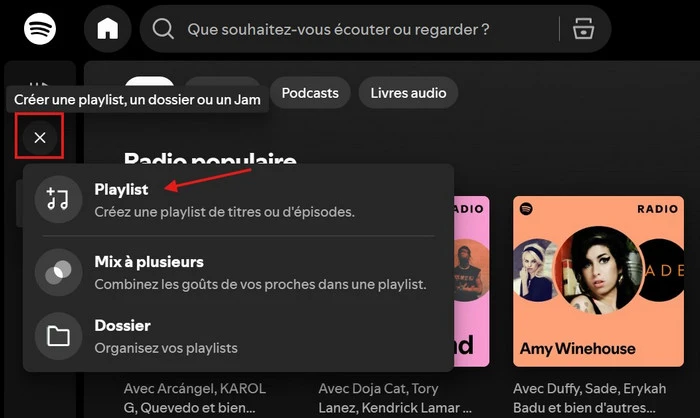The height and width of the screenshot is (418, 700).
Task: Open the Amy Winehouse radio card
Action: tap(599, 281)
